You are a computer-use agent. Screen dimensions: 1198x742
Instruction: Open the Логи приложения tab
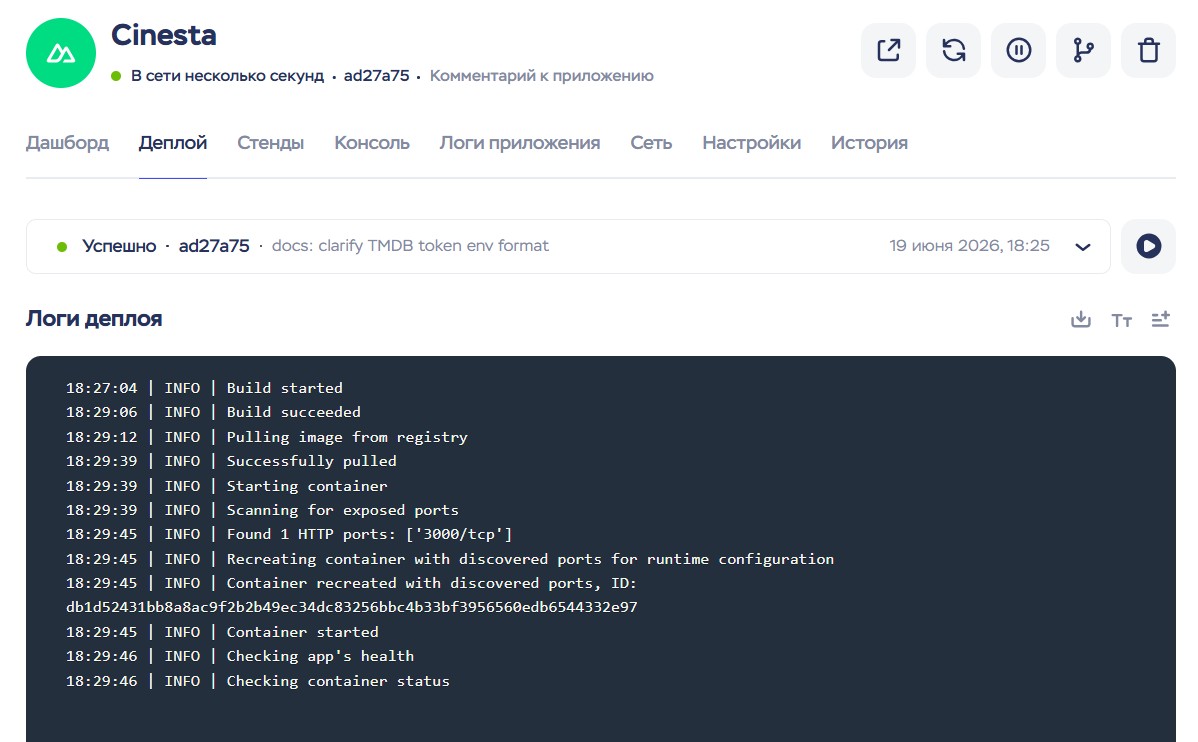point(520,143)
